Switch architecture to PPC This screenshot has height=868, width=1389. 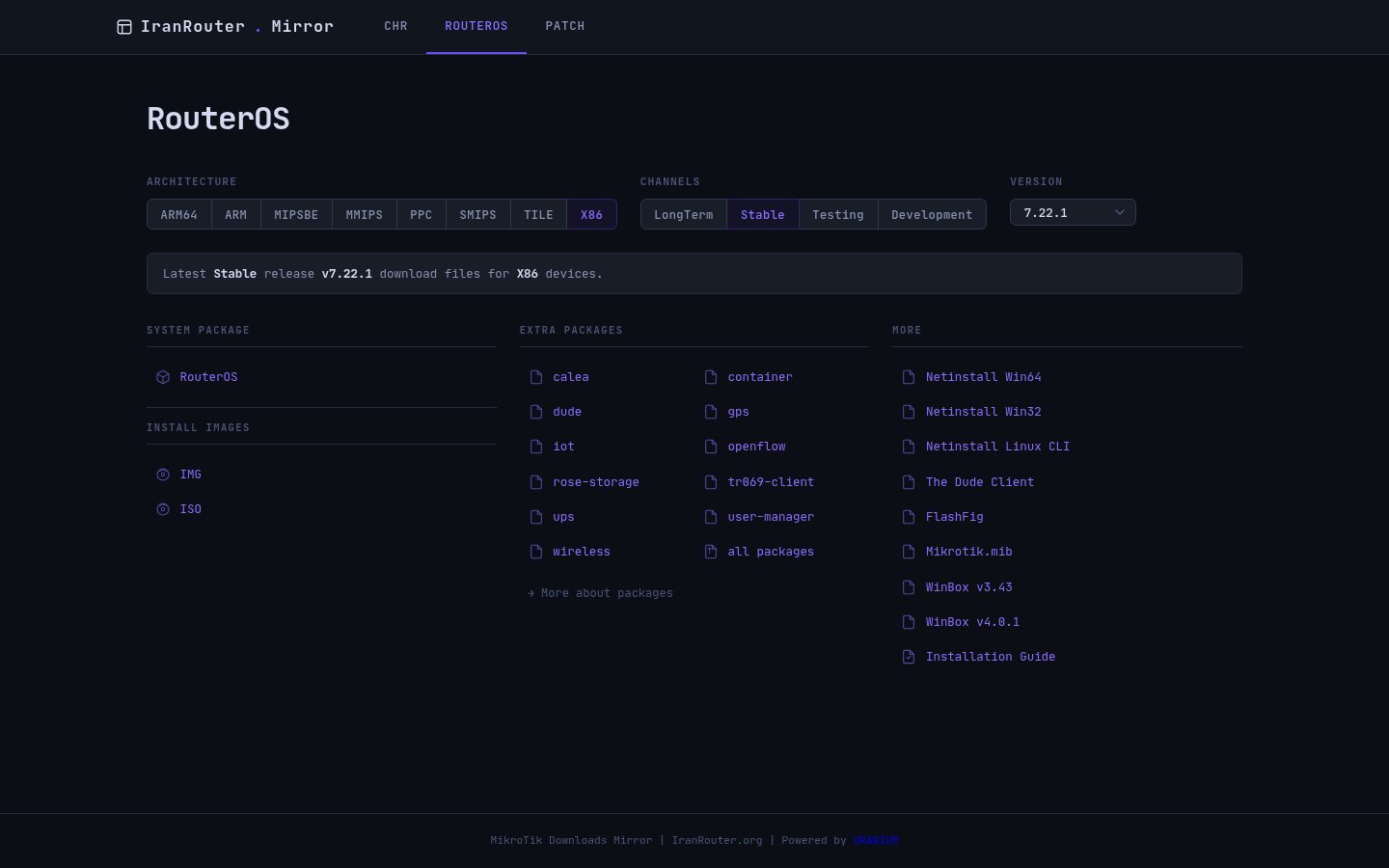click(x=422, y=214)
